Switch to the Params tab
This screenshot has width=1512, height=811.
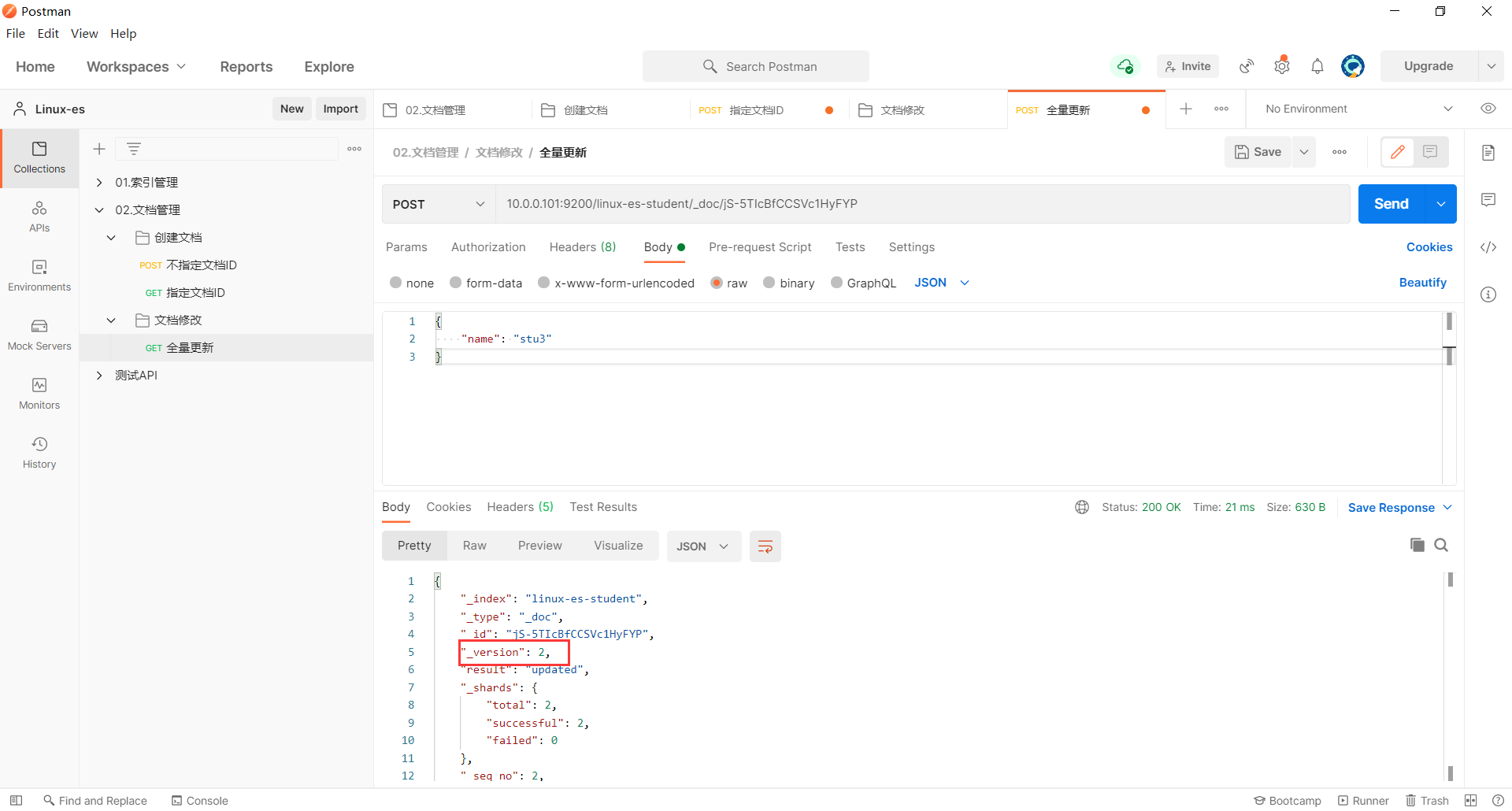406,247
